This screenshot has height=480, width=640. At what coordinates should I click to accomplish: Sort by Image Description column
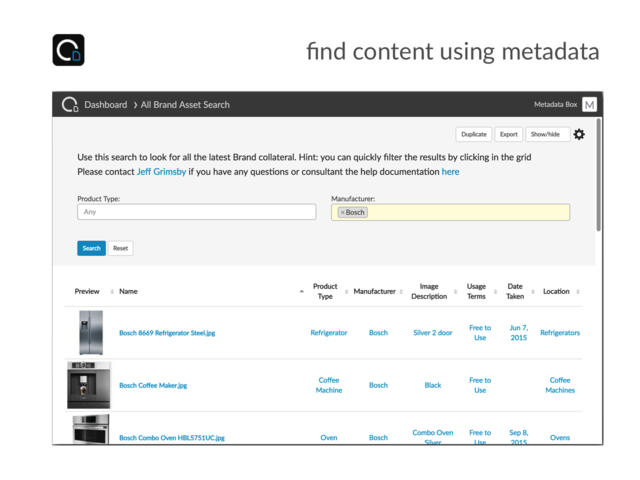click(x=429, y=291)
